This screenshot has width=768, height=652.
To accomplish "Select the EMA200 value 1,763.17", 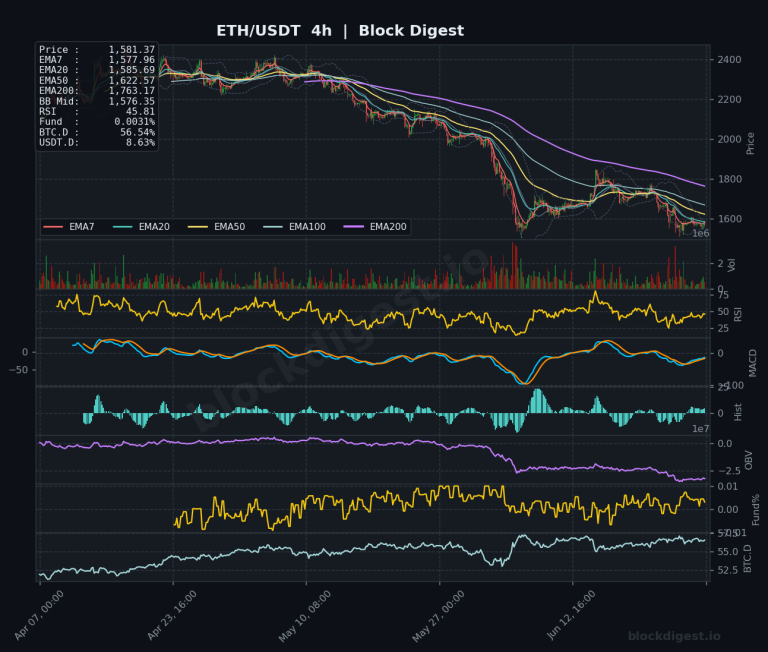I will tap(132, 91).
